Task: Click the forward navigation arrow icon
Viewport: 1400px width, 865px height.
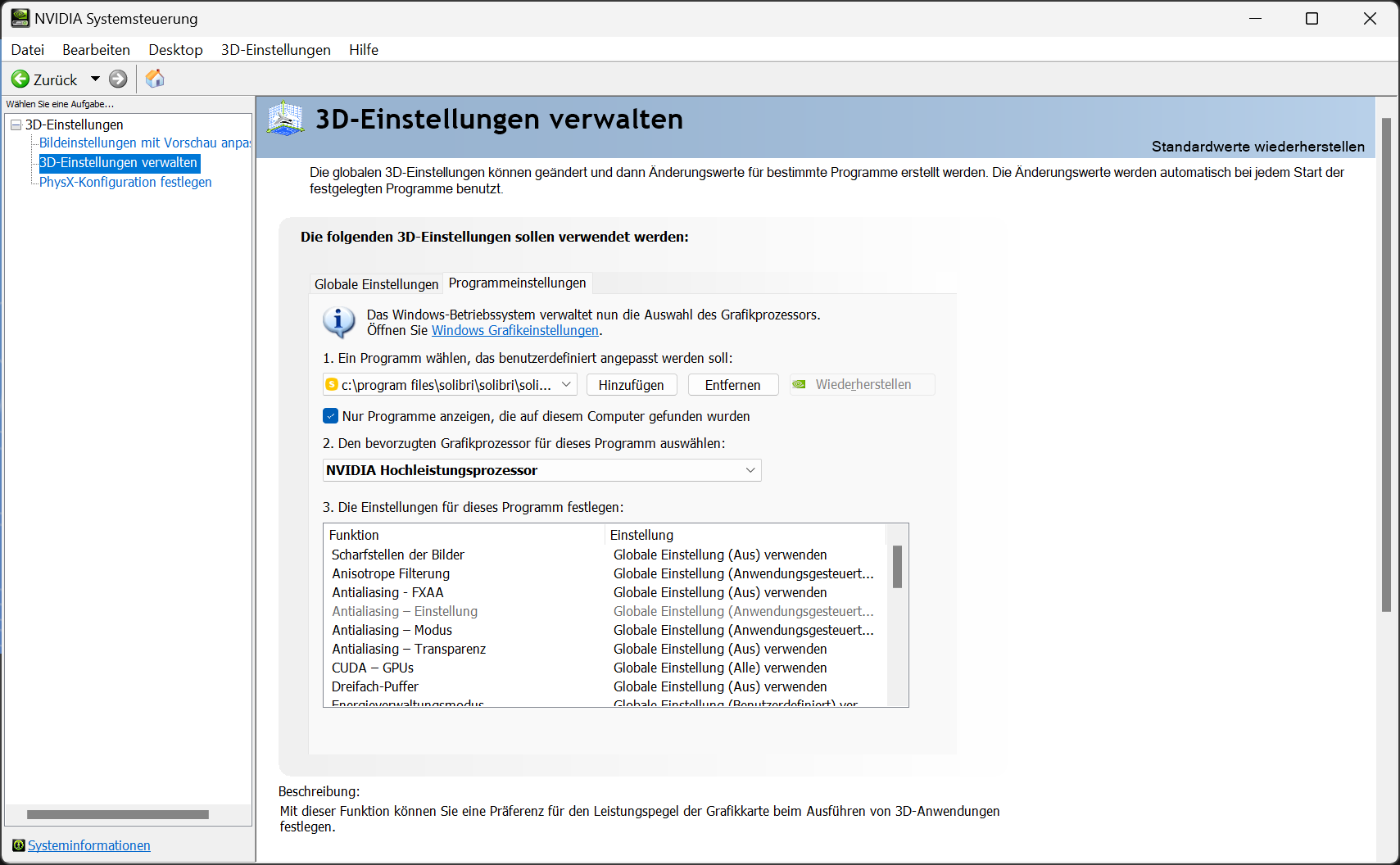Action: (118, 79)
